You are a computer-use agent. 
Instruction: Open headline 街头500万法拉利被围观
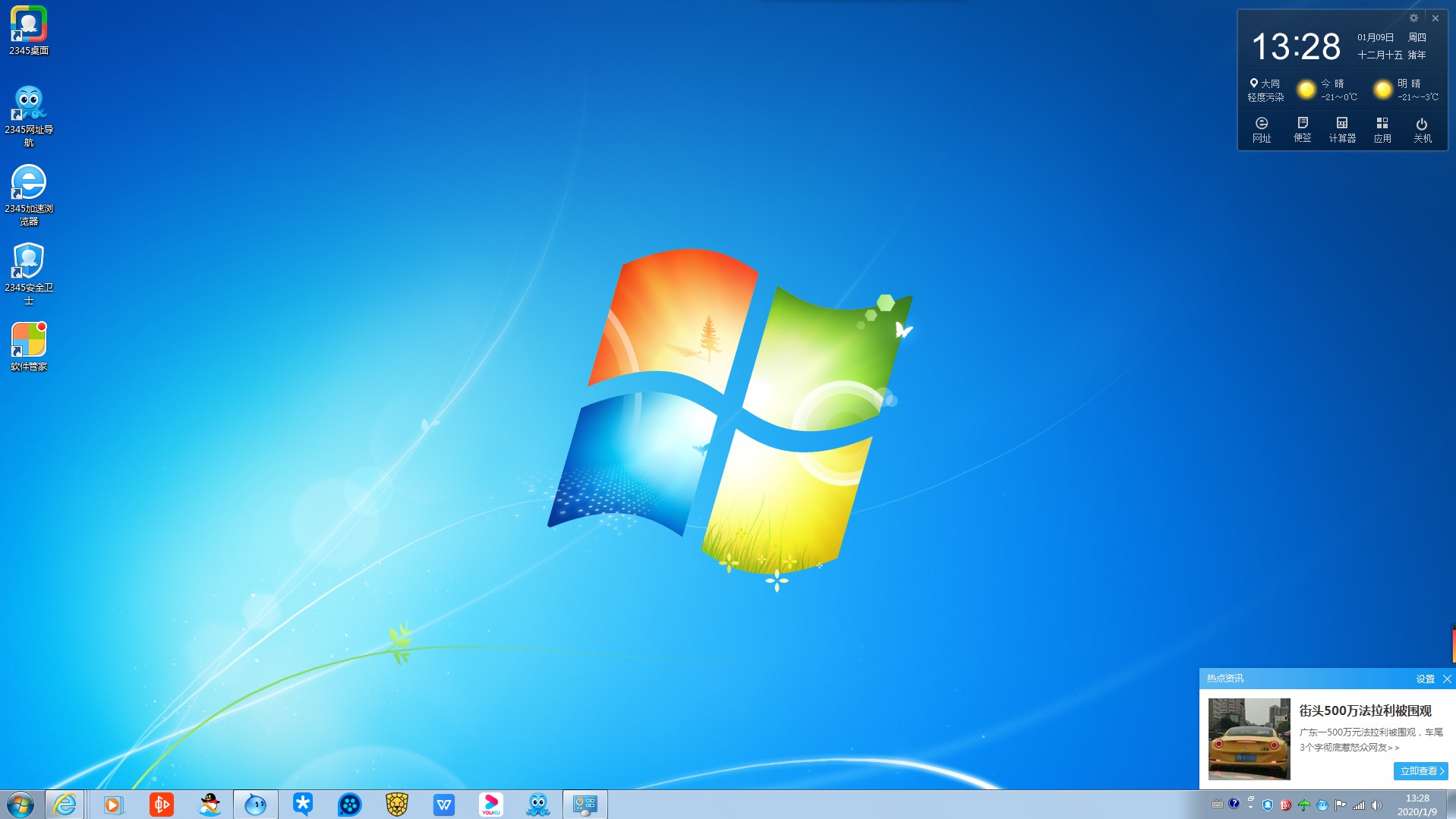tap(1365, 710)
